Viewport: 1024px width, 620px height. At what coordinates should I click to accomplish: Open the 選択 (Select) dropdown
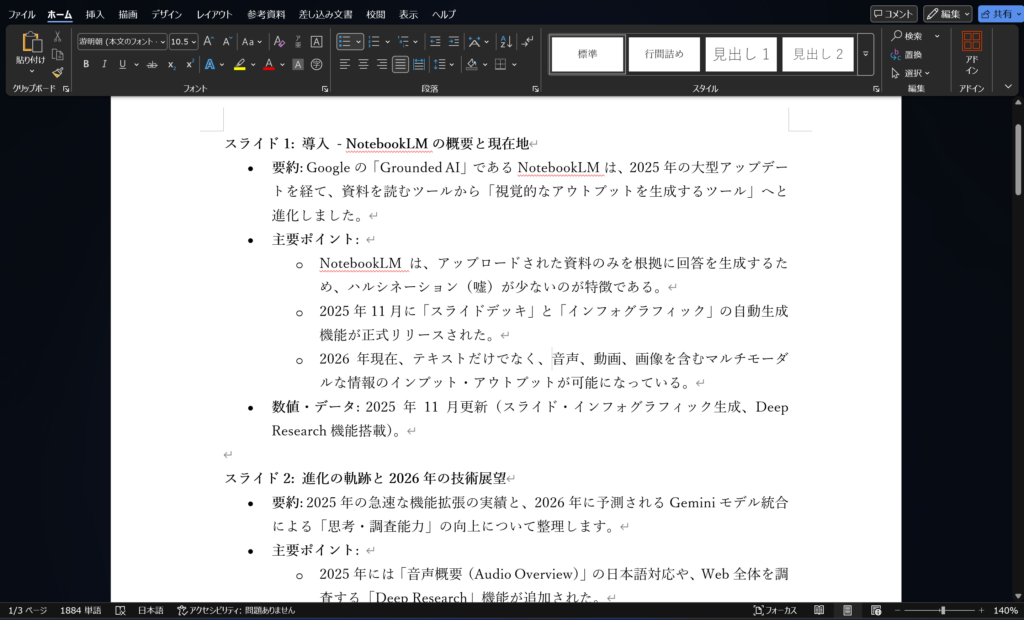click(x=913, y=72)
